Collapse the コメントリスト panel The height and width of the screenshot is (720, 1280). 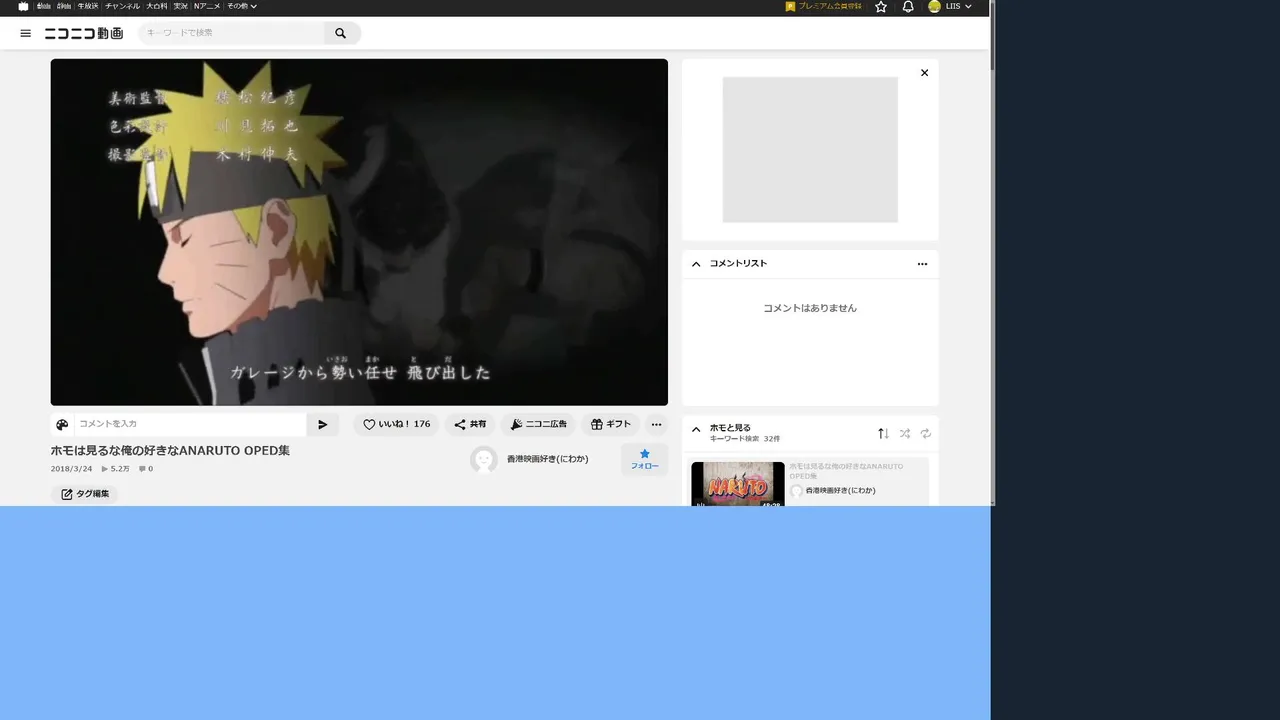tap(696, 264)
